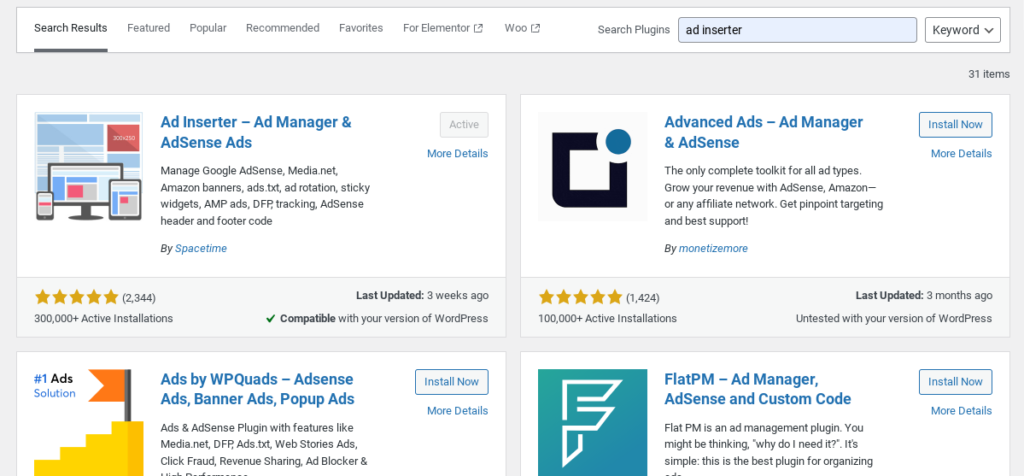
Task: Open the Advanced Ads logo icon
Action: click(593, 167)
